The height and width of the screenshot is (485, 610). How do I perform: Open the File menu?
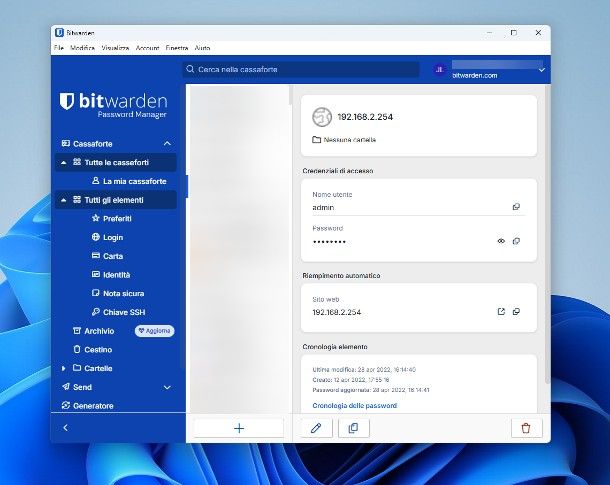tap(59, 48)
